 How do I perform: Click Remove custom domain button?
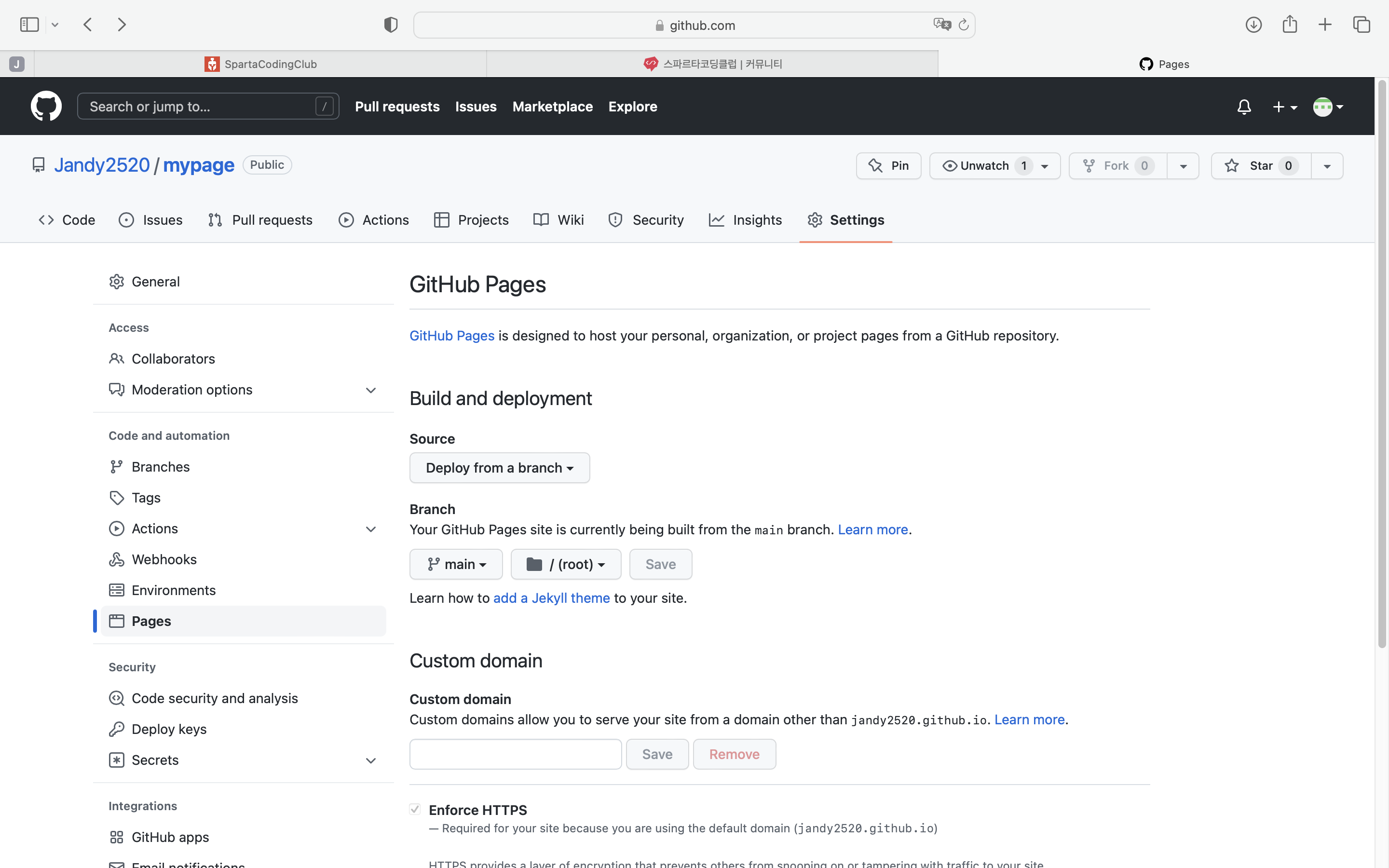tap(735, 754)
